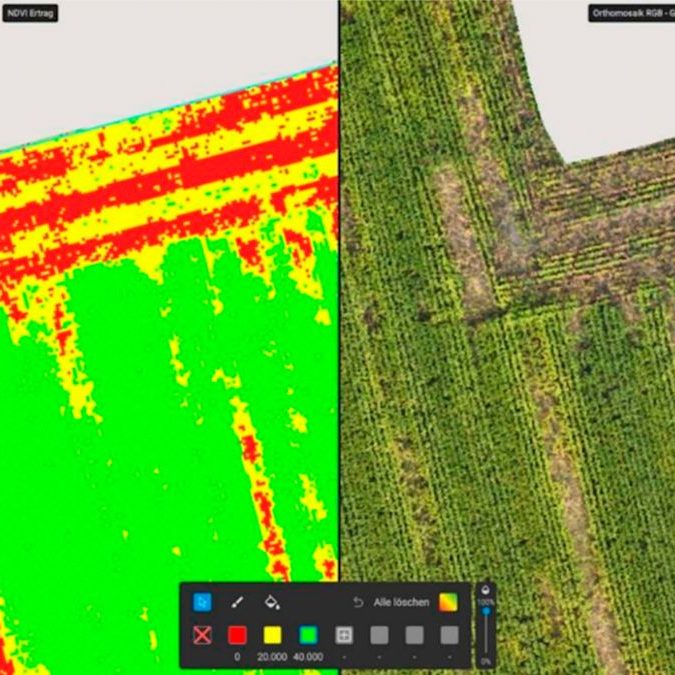This screenshot has height=675, width=675.
Task: Choose the green swatch labeled 40.000
Action: (x=308, y=635)
